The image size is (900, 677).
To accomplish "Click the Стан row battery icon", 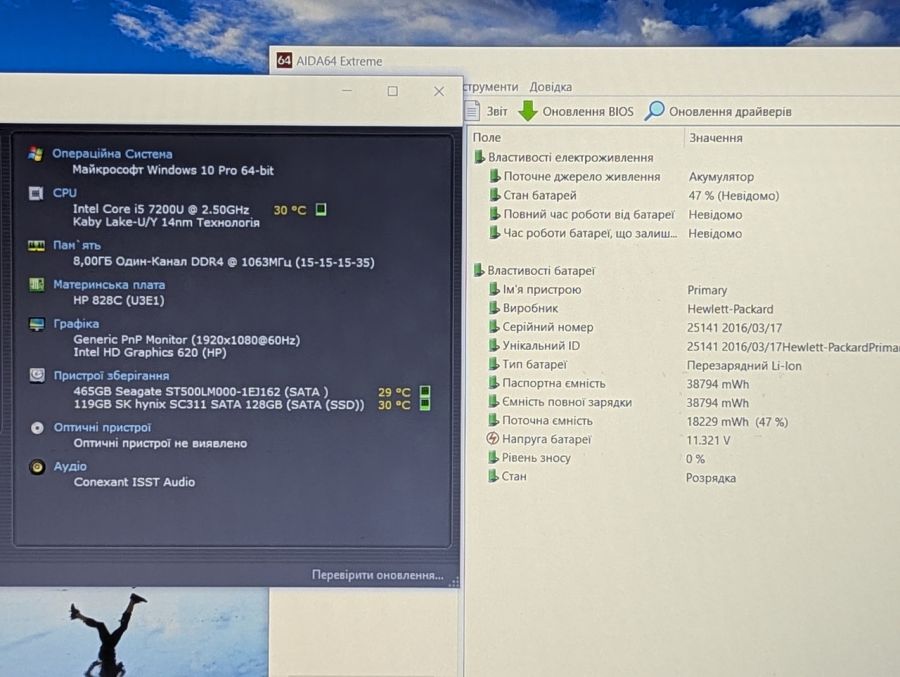I will tap(492, 475).
